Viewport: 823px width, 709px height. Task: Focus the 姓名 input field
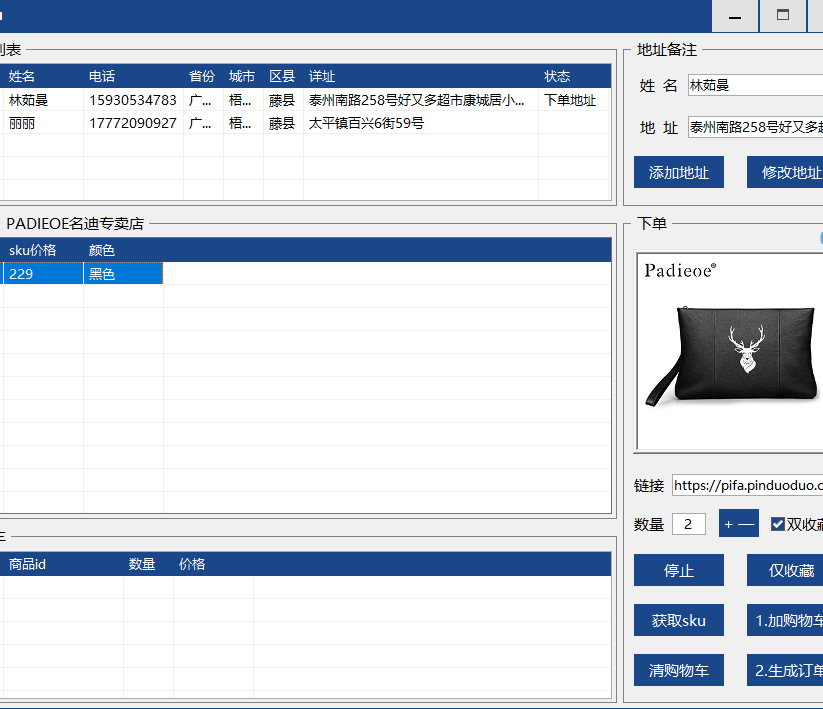[755, 86]
